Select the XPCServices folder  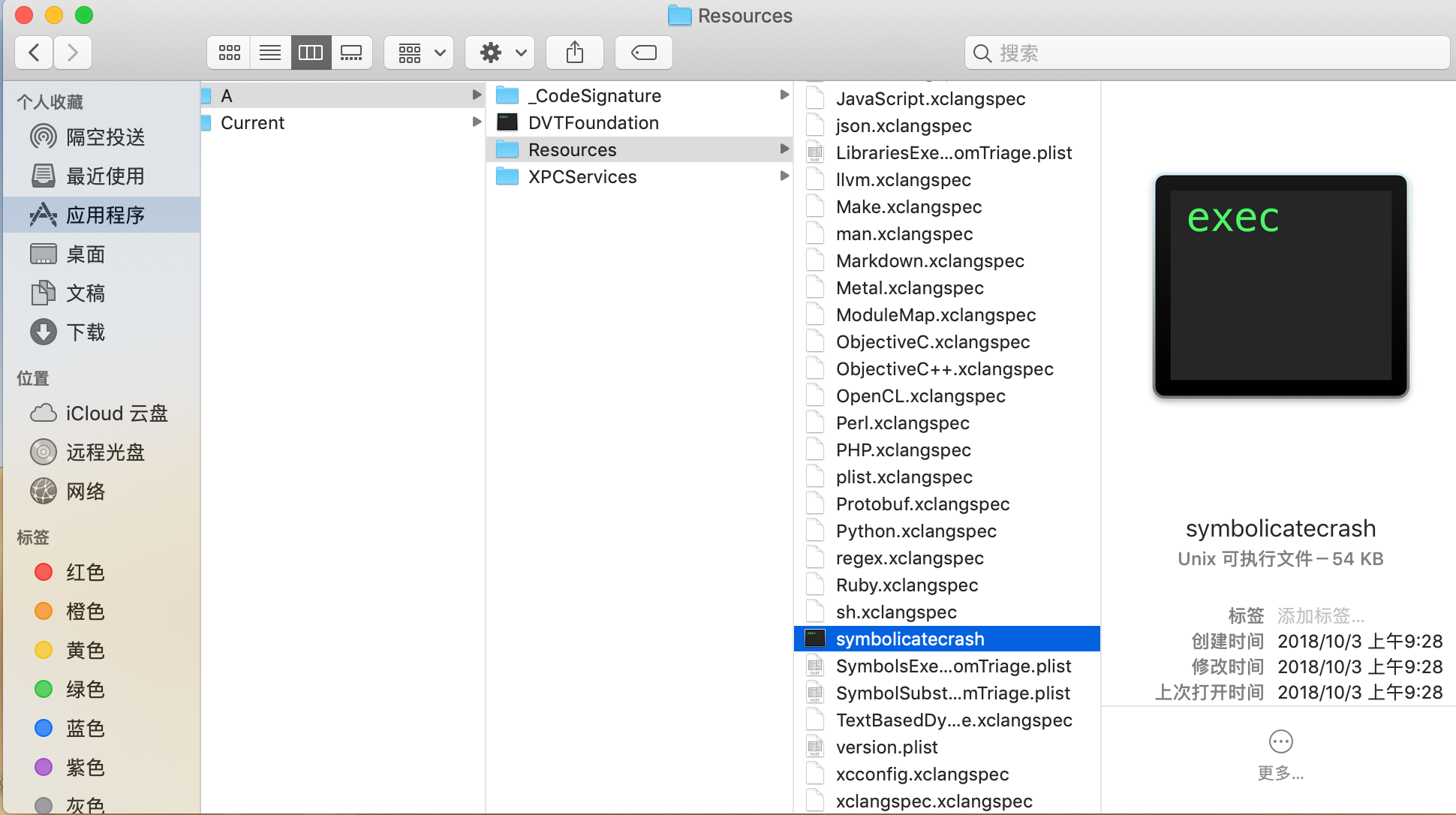[x=639, y=176]
